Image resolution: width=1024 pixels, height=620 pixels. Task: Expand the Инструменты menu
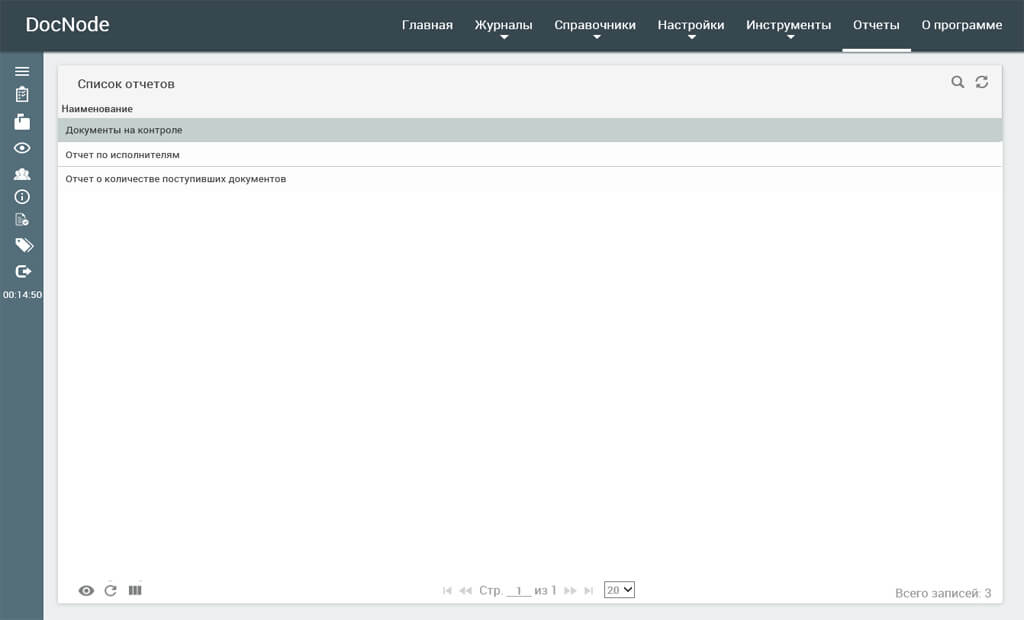(788, 26)
